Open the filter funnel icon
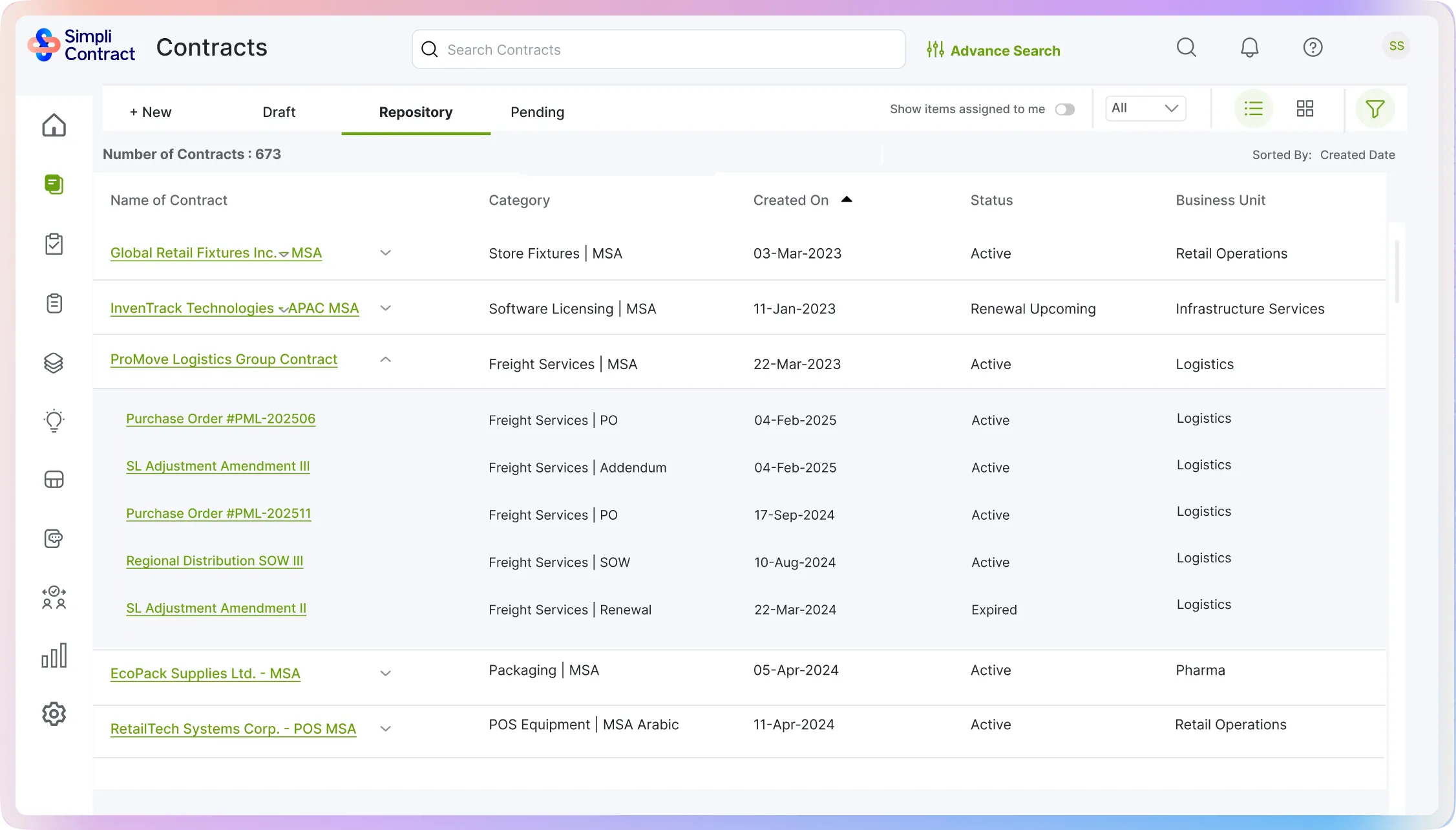The height and width of the screenshot is (830, 1456). (x=1375, y=109)
